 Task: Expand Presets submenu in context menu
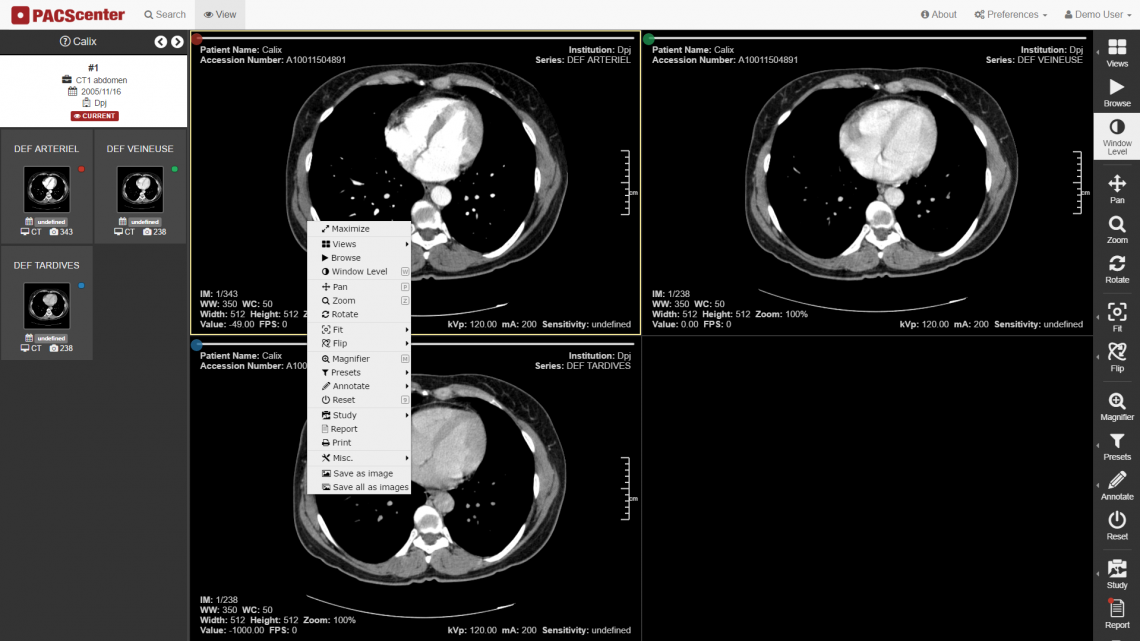tap(359, 373)
